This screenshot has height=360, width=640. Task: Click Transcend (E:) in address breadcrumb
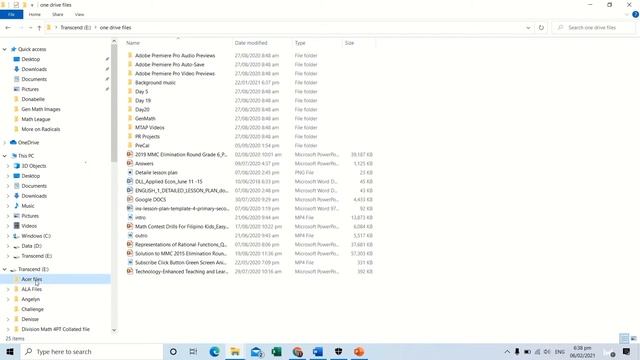(x=76, y=28)
